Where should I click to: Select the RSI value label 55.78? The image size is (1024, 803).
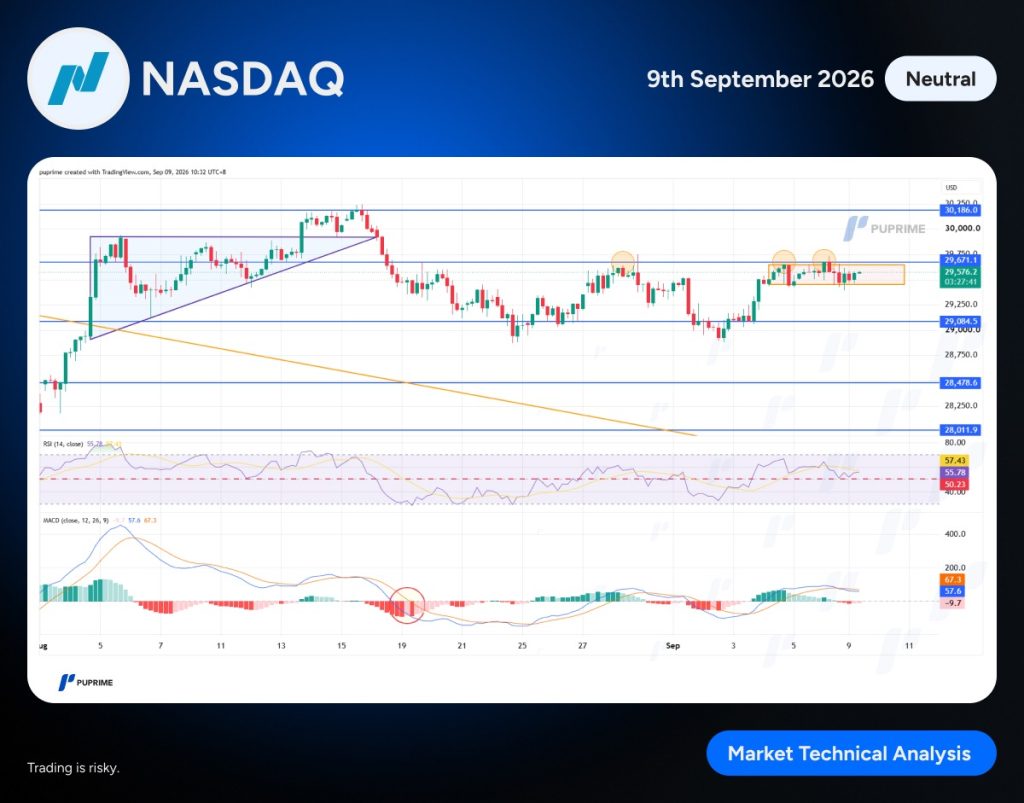(955, 472)
